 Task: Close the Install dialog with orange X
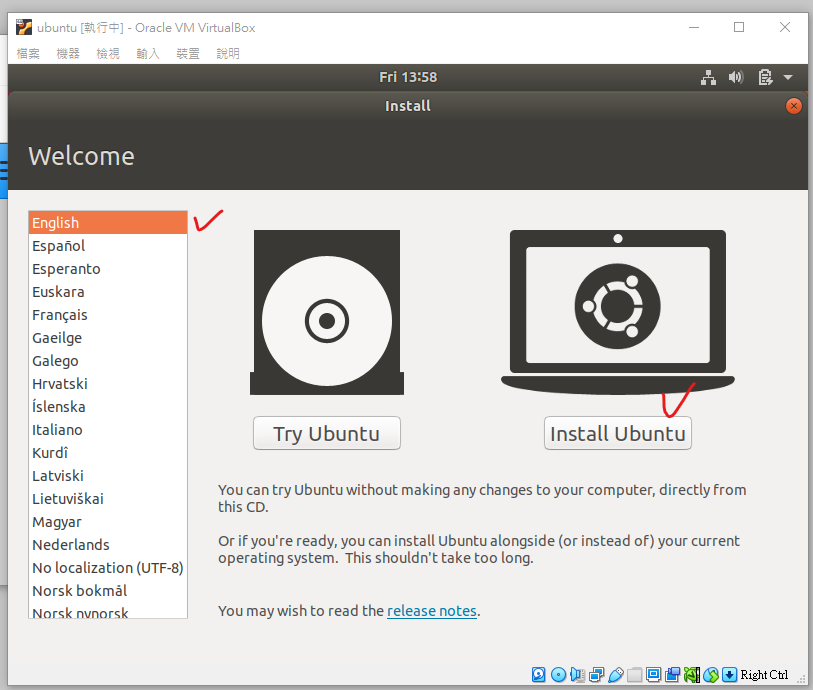[793, 106]
